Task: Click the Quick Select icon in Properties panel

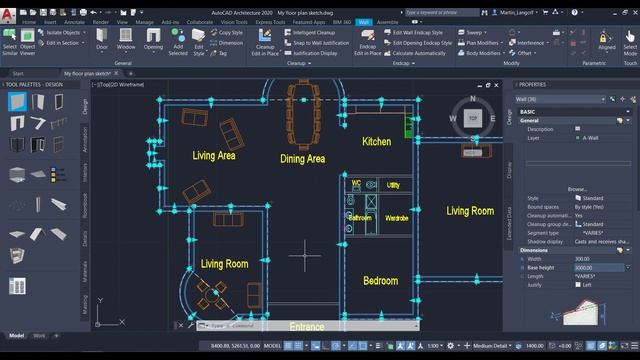Action: point(633,99)
